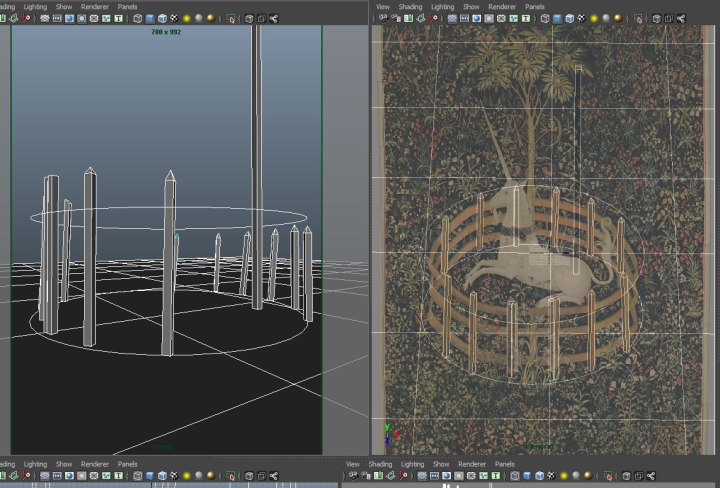720x488 pixels.
Task: Toggle X-Ray Active Components in the top-right panel
Action: click(669, 18)
